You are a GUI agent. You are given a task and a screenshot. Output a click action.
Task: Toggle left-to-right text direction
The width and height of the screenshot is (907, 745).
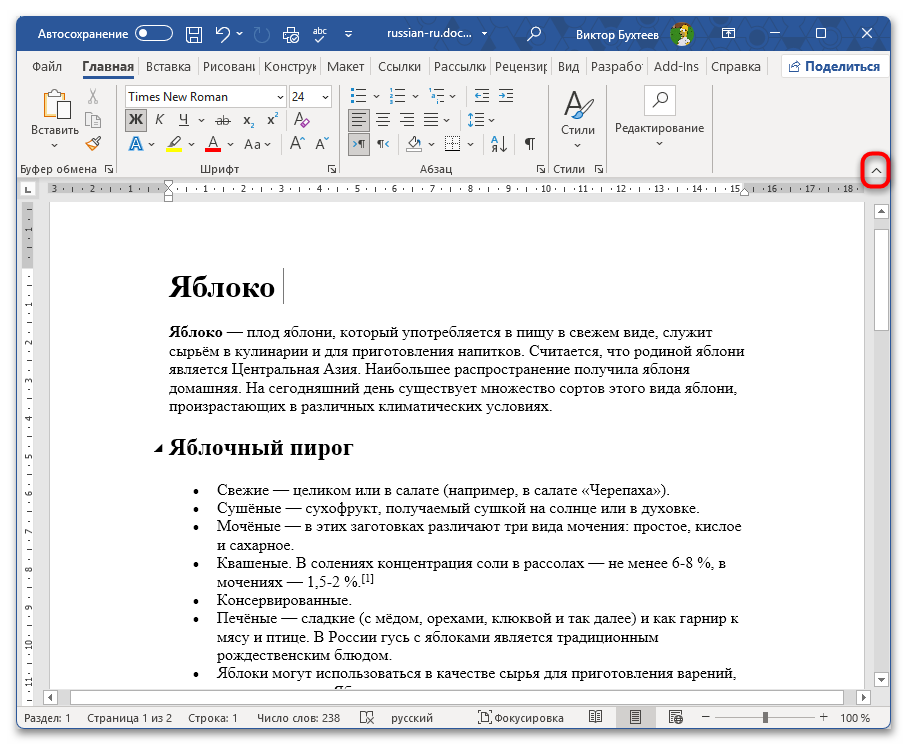pyautogui.click(x=359, y=144)
